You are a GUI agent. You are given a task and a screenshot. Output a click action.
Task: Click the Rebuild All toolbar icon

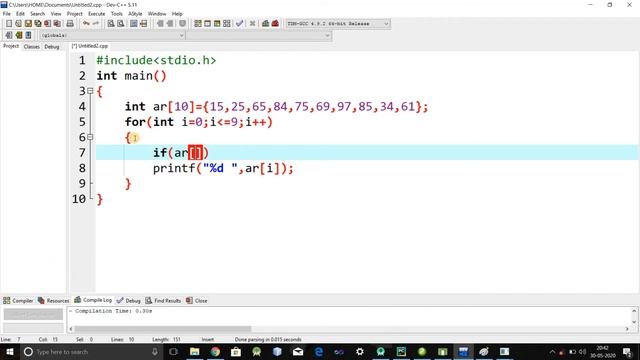click(227, 24)
